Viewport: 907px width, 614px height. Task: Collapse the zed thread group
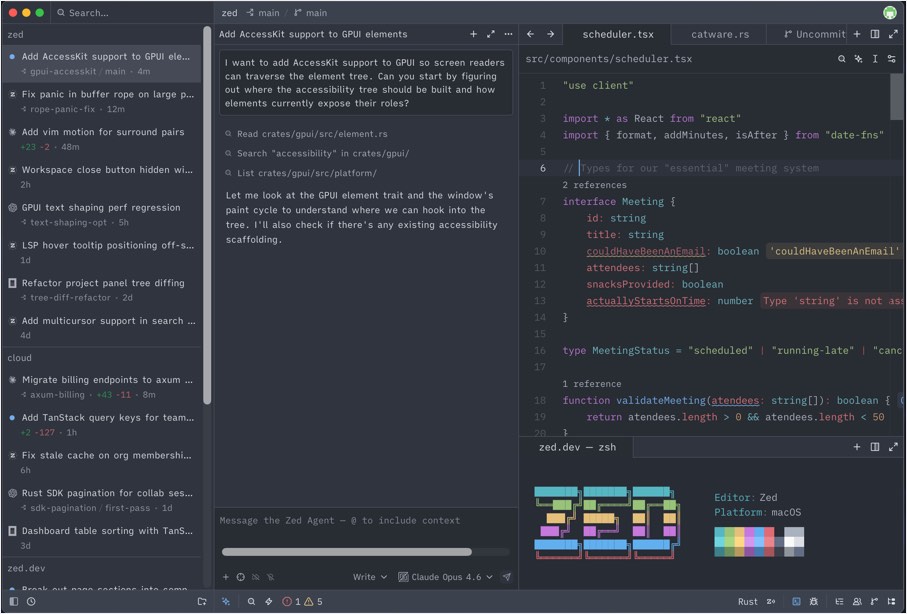click(16, 34)
